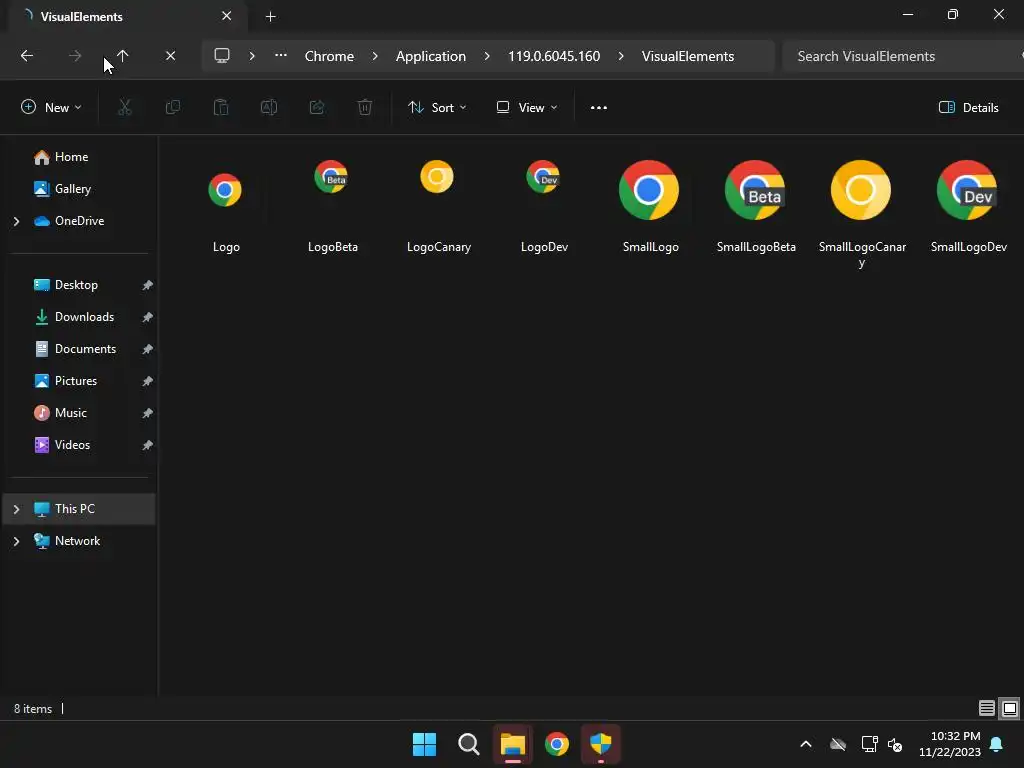The width and height of the screenshot is (1024, 768).
Task: Open Music quick access folder
Action: [71, 413]
